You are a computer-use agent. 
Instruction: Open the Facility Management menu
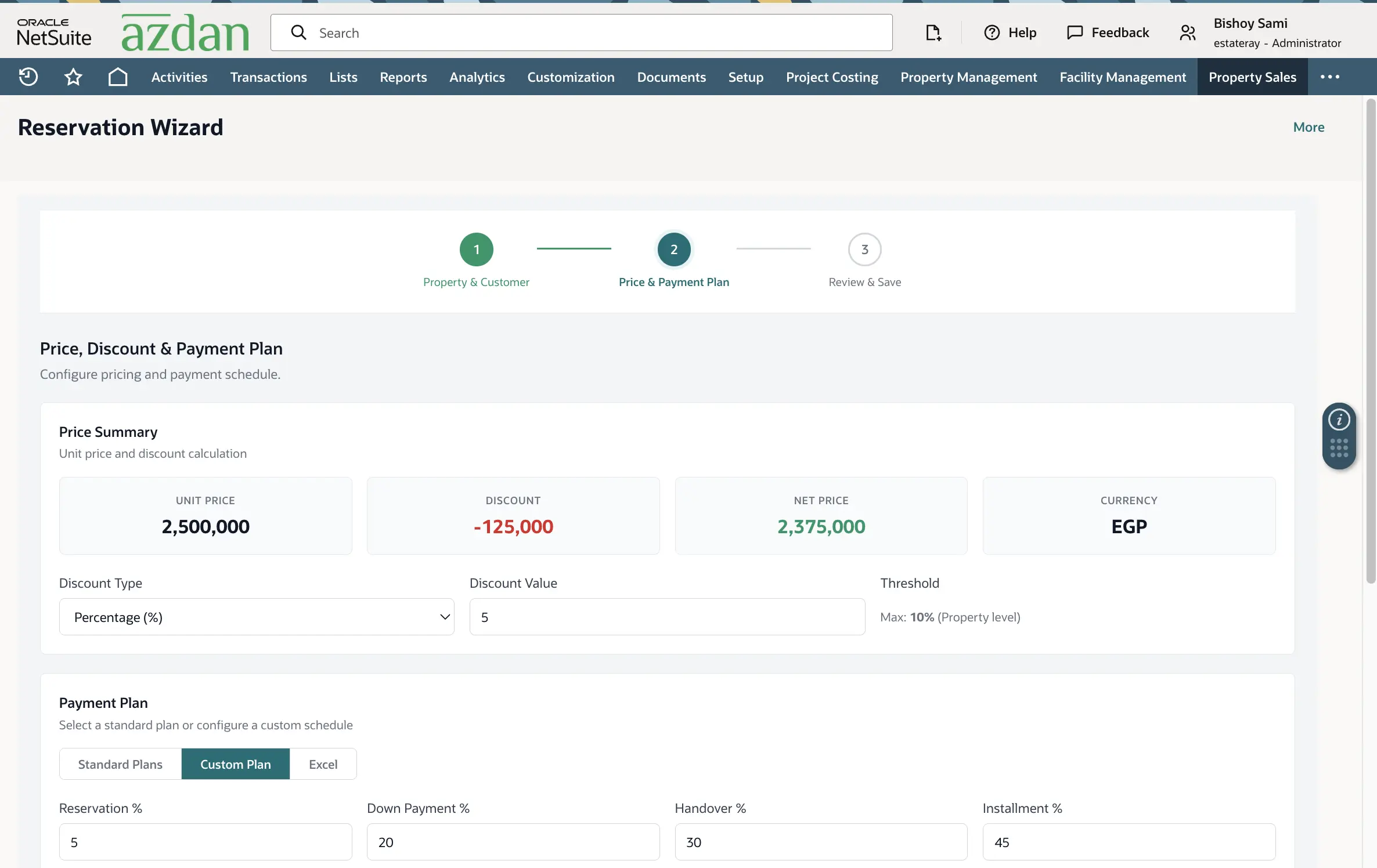click(x=1122, y=77)
